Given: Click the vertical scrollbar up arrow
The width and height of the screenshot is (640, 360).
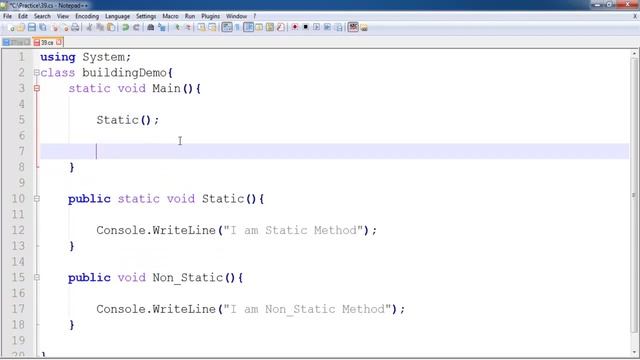Looking at the screenshot, I should tap(635, 53).
